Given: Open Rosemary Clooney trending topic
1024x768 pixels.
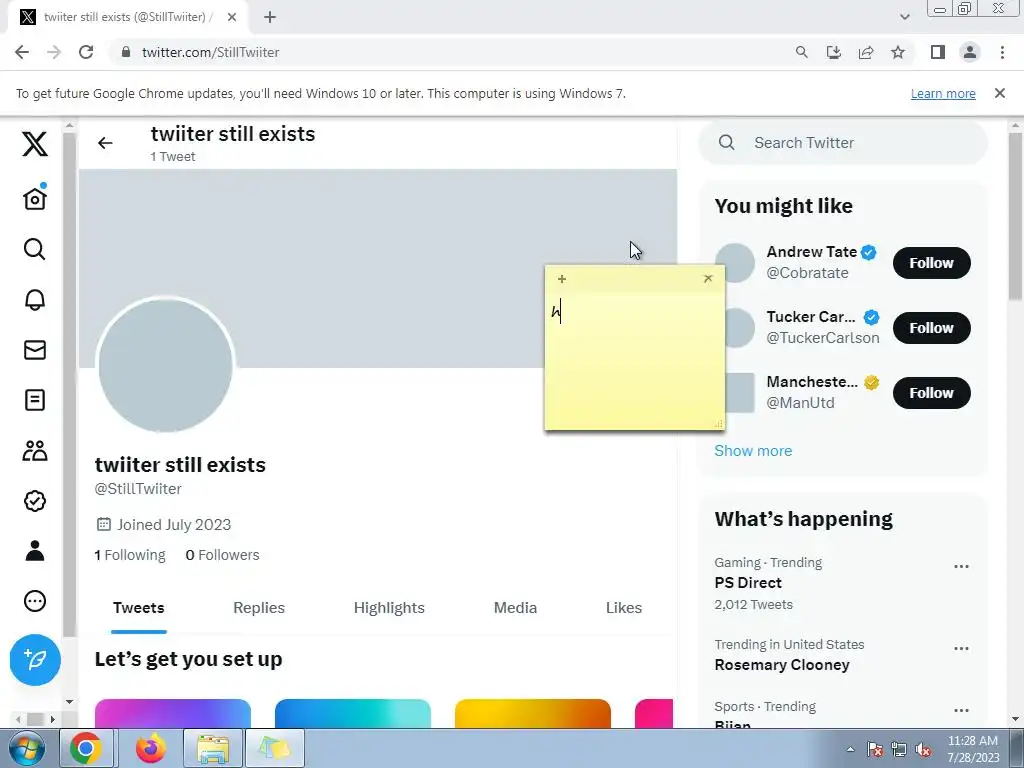Looking at the screenshot, I should (x=782, y=665).
